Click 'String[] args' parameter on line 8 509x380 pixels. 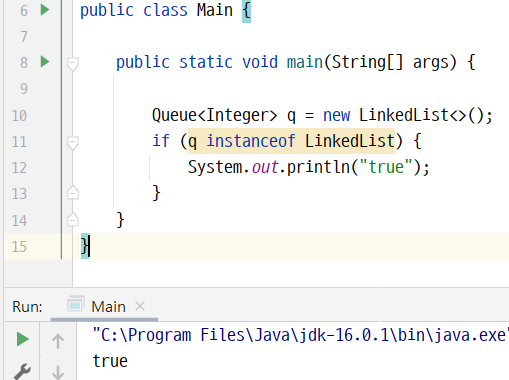pyautogui.click(x=390, y=63)
